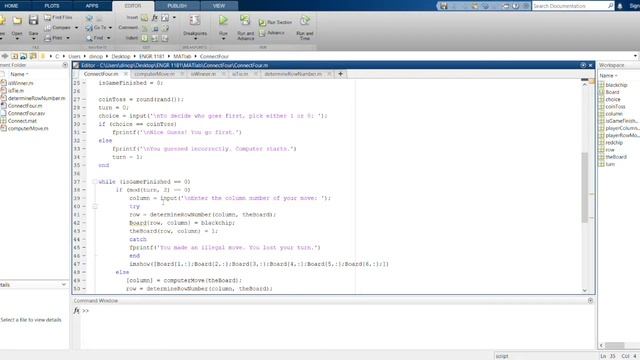Viewport: 640px width, 360px height.
Task: Switch to the PLOTS ribbon tab
Action: (52, 6)
